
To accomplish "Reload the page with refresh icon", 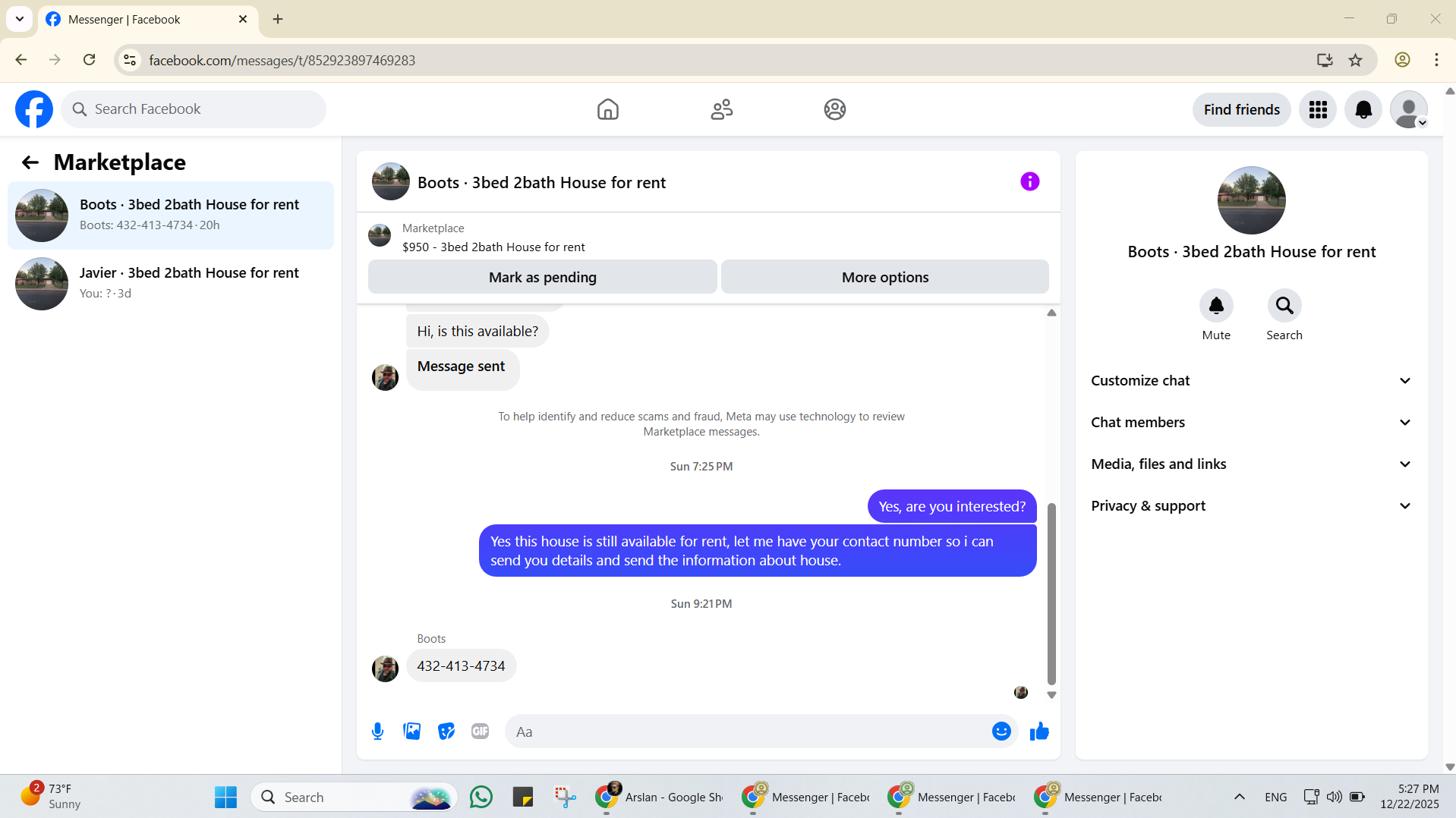I will [x=89, y=60].
